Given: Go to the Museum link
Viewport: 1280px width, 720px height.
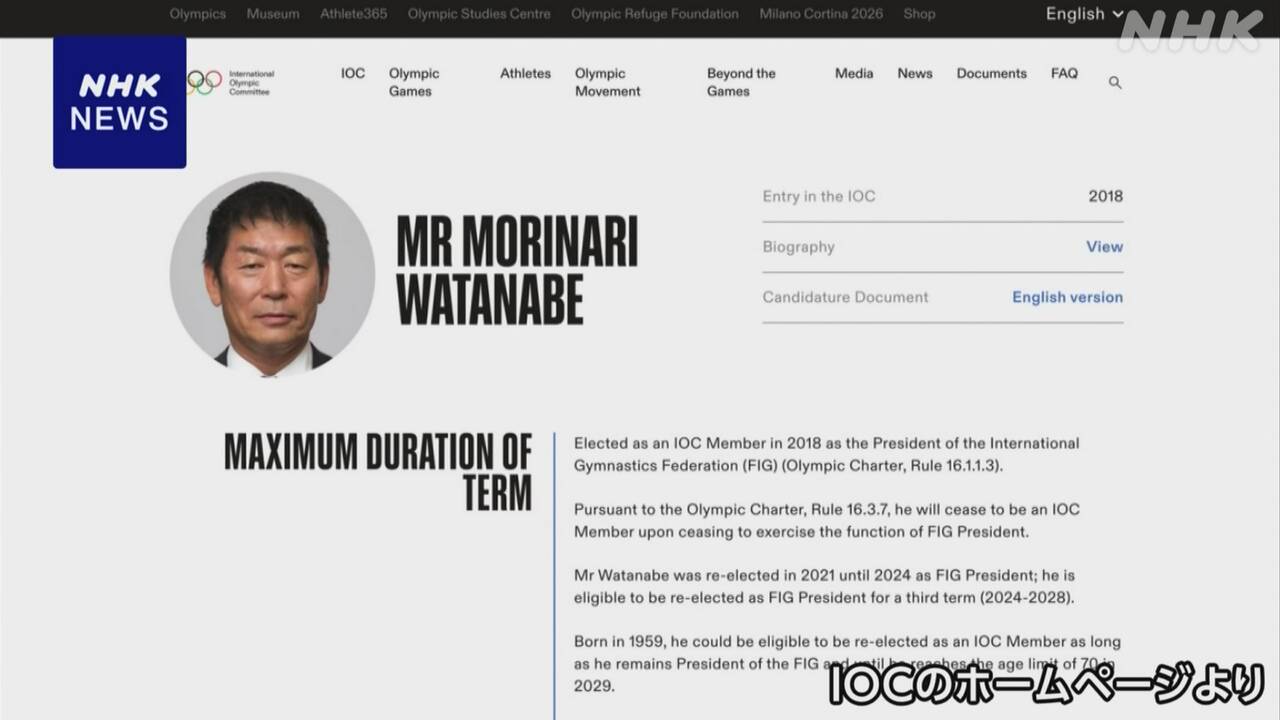Looking at the screenshot, I should pyautogui.click(x=273, y=14).
